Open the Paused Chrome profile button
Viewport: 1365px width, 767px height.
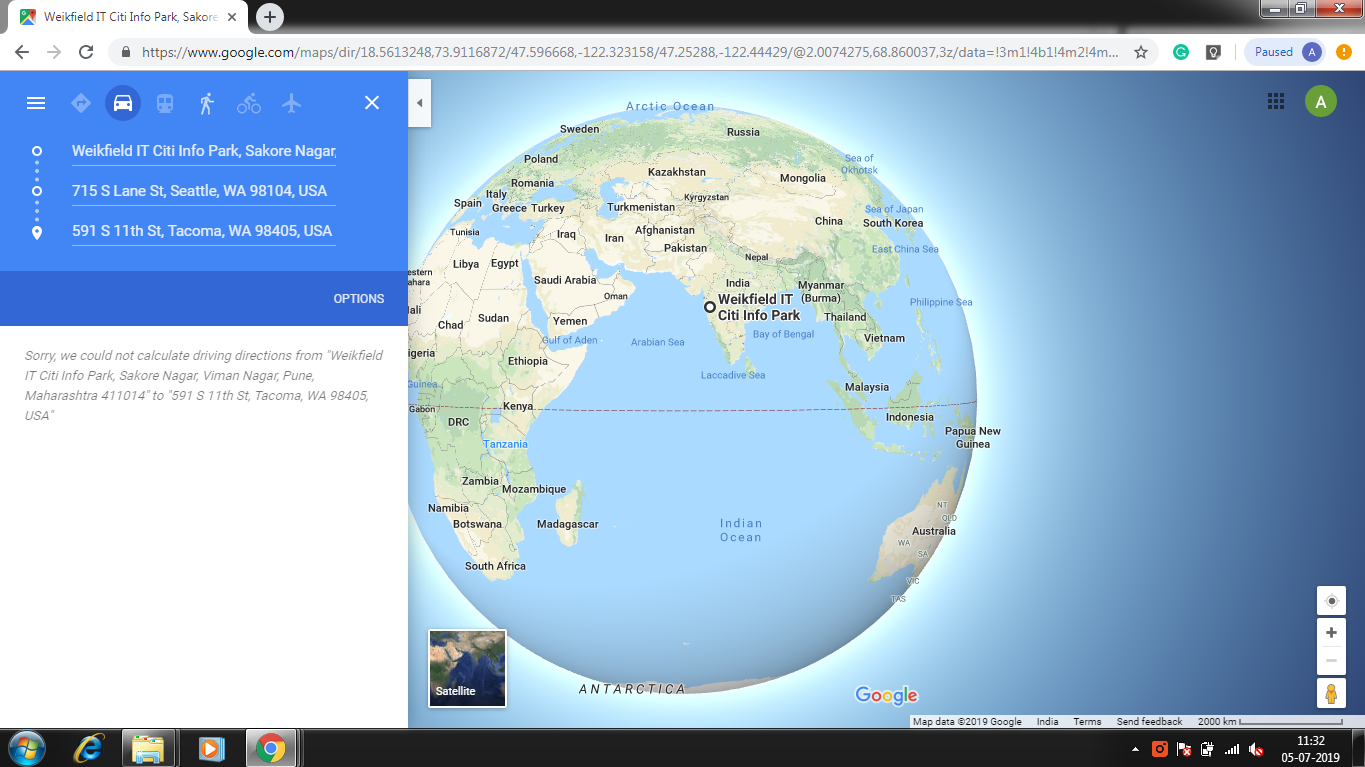tap(1286, 52)
